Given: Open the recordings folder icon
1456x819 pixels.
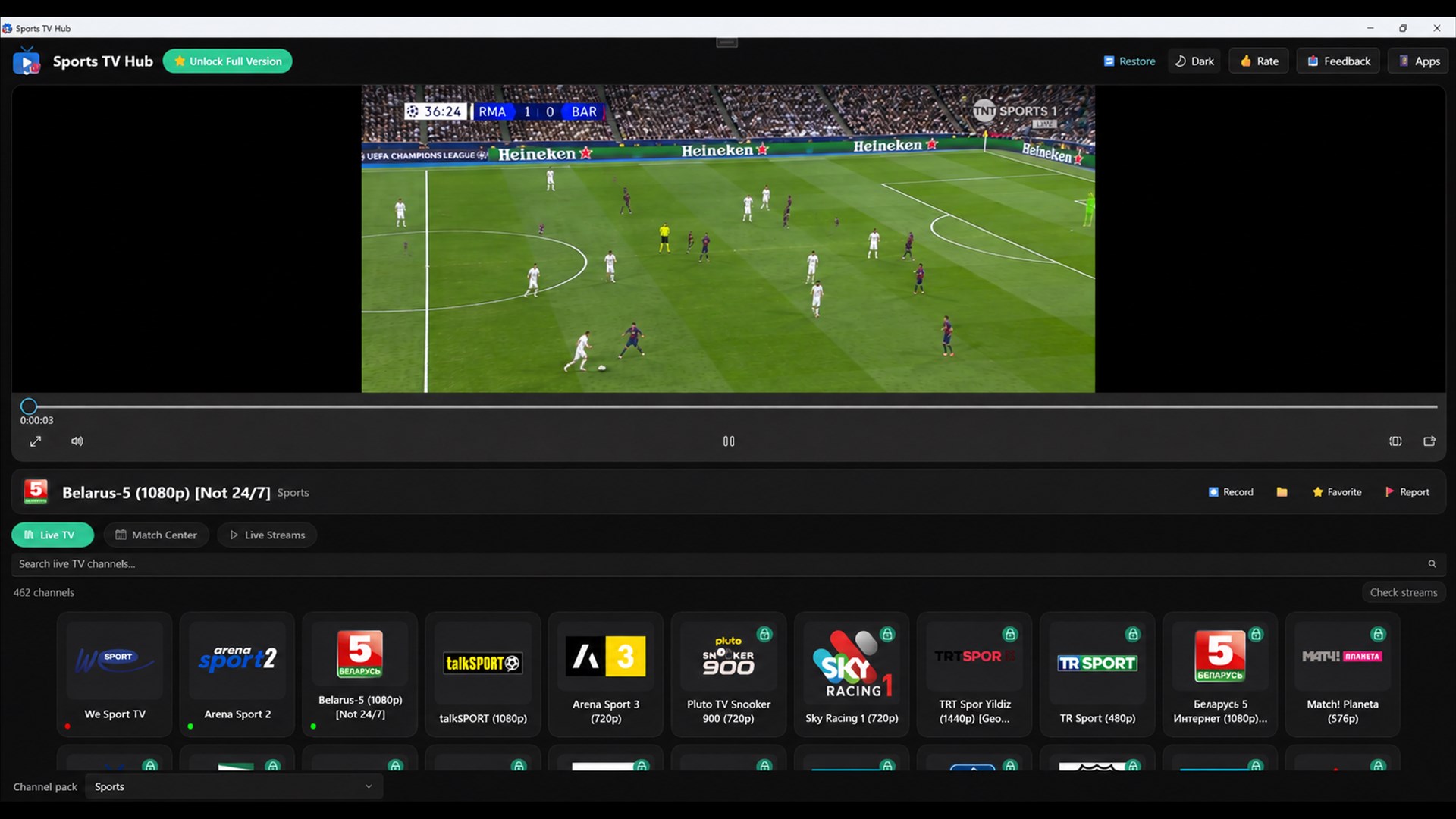Looking at the screenshot, I should tap(1282, 492).
